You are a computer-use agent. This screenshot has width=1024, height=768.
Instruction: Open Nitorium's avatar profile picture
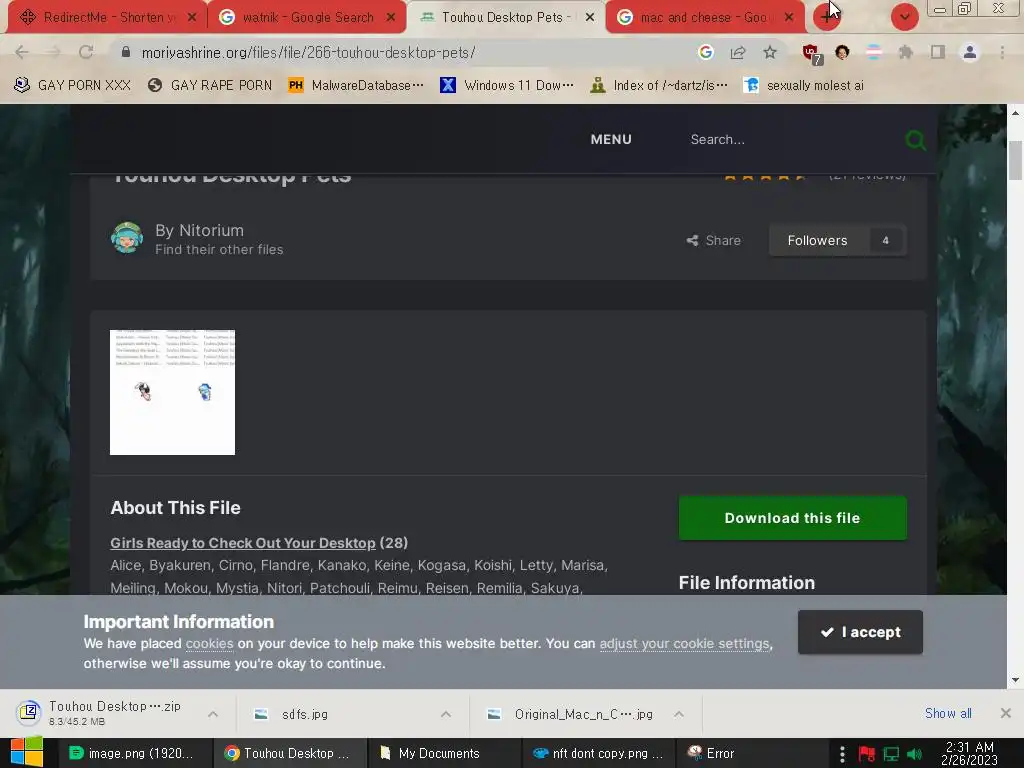coord(127,237)
